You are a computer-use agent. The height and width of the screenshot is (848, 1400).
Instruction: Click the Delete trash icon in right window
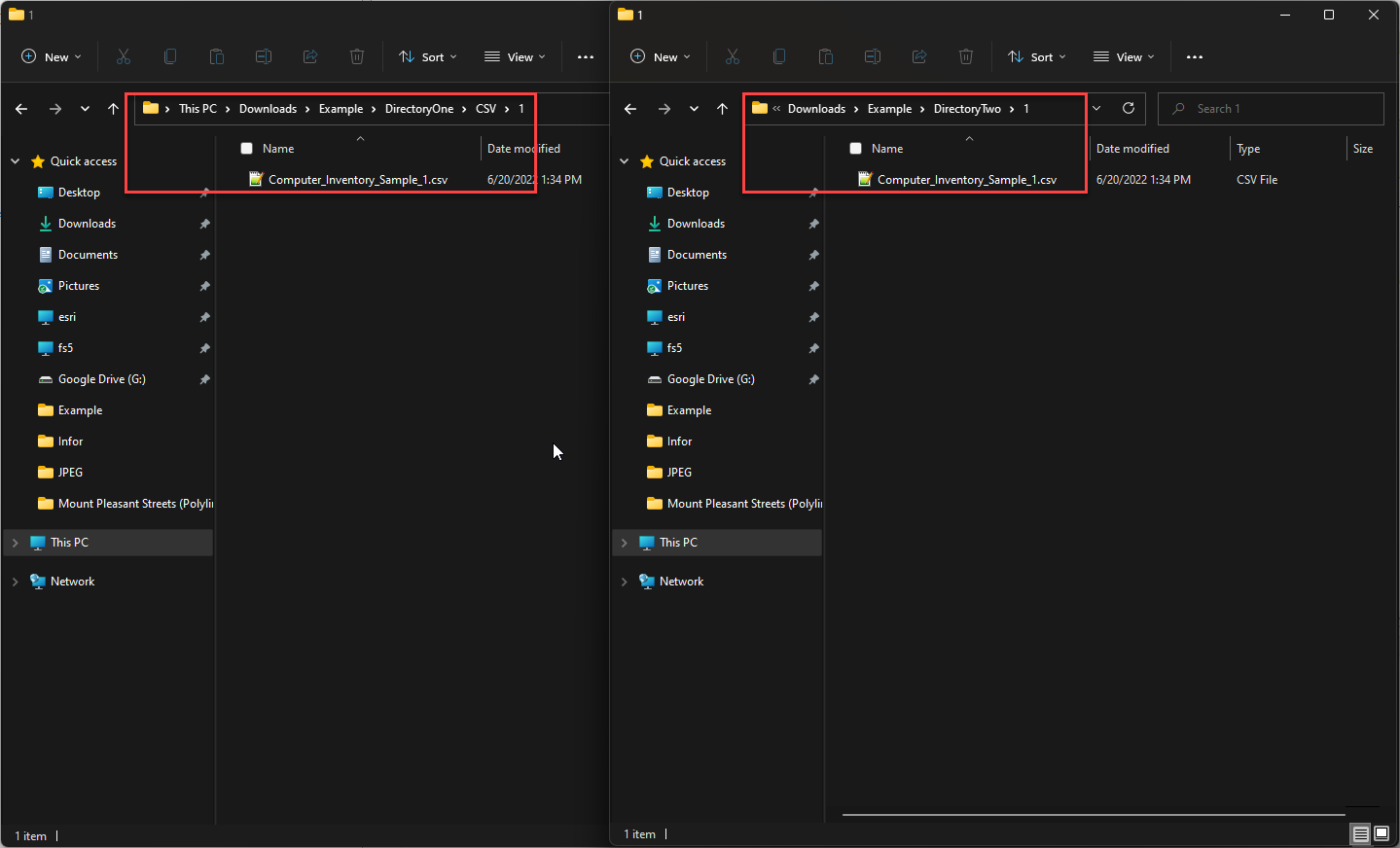click(x=966, y=56)
